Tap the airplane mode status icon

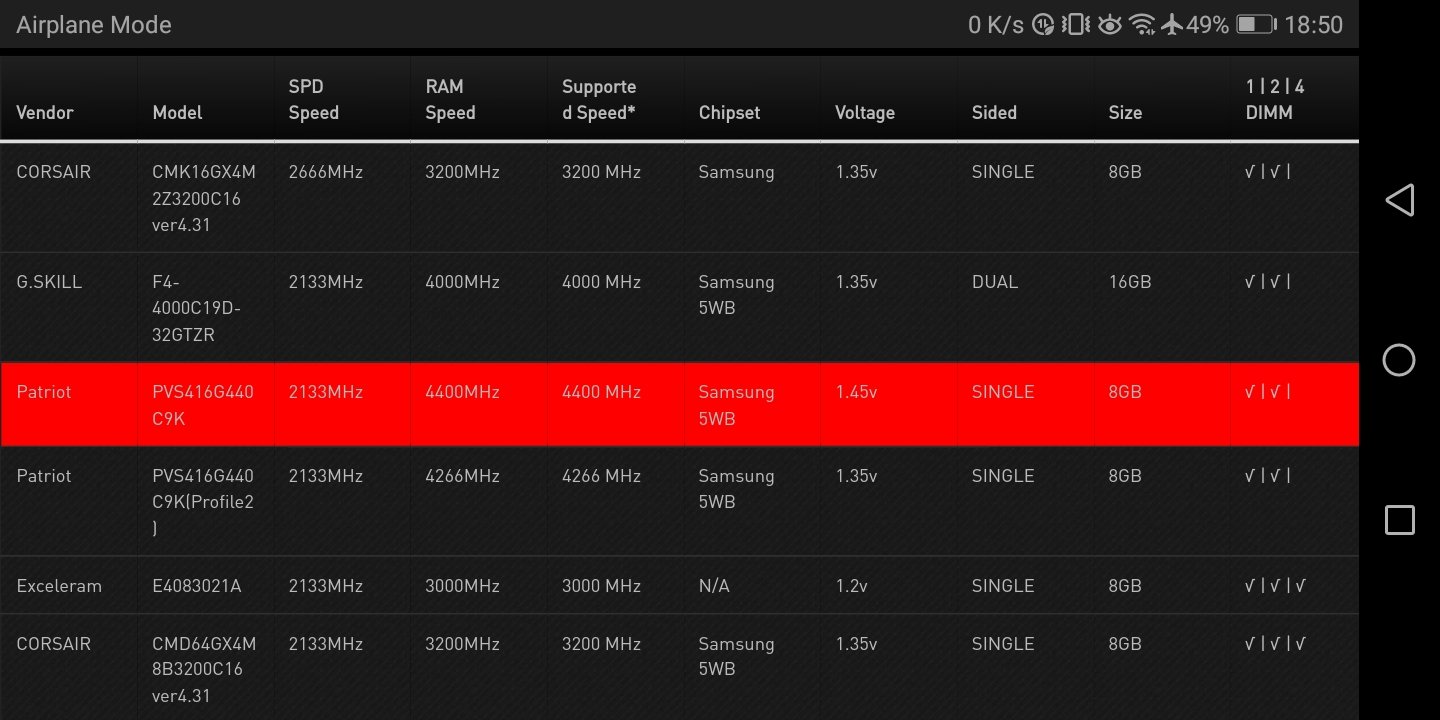pos(1172,25)
